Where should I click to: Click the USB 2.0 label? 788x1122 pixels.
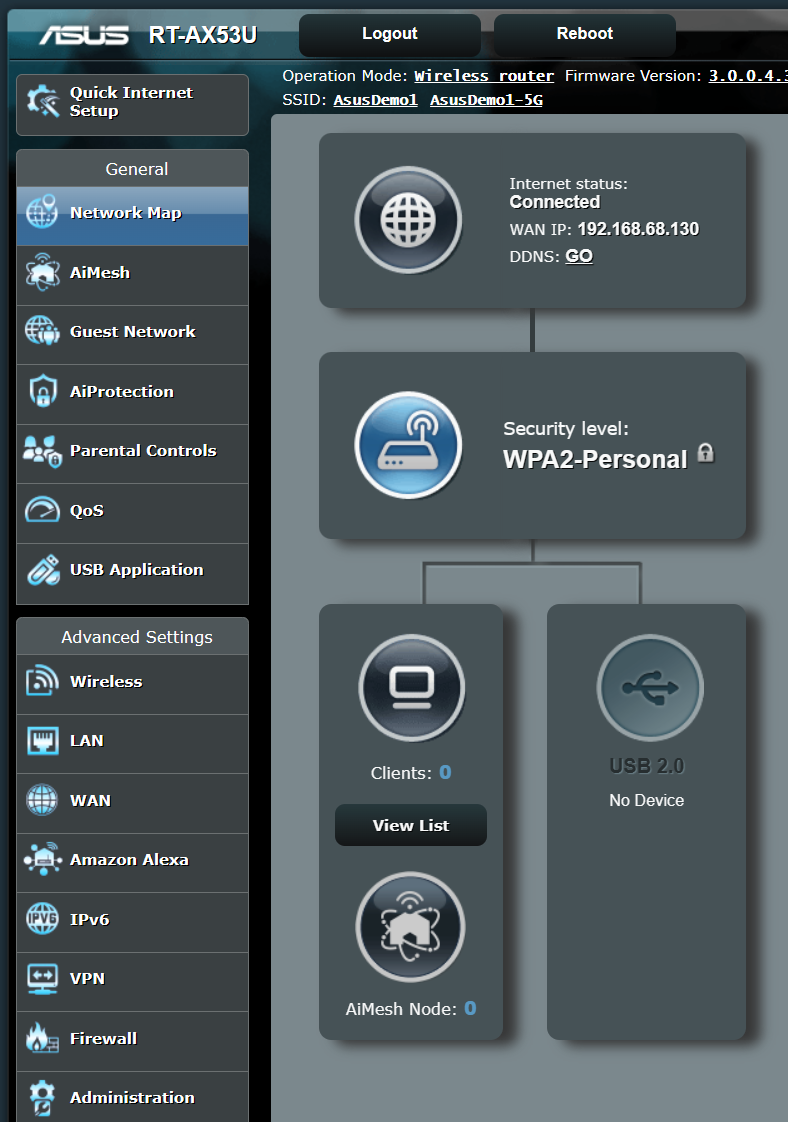coord(647,766)
